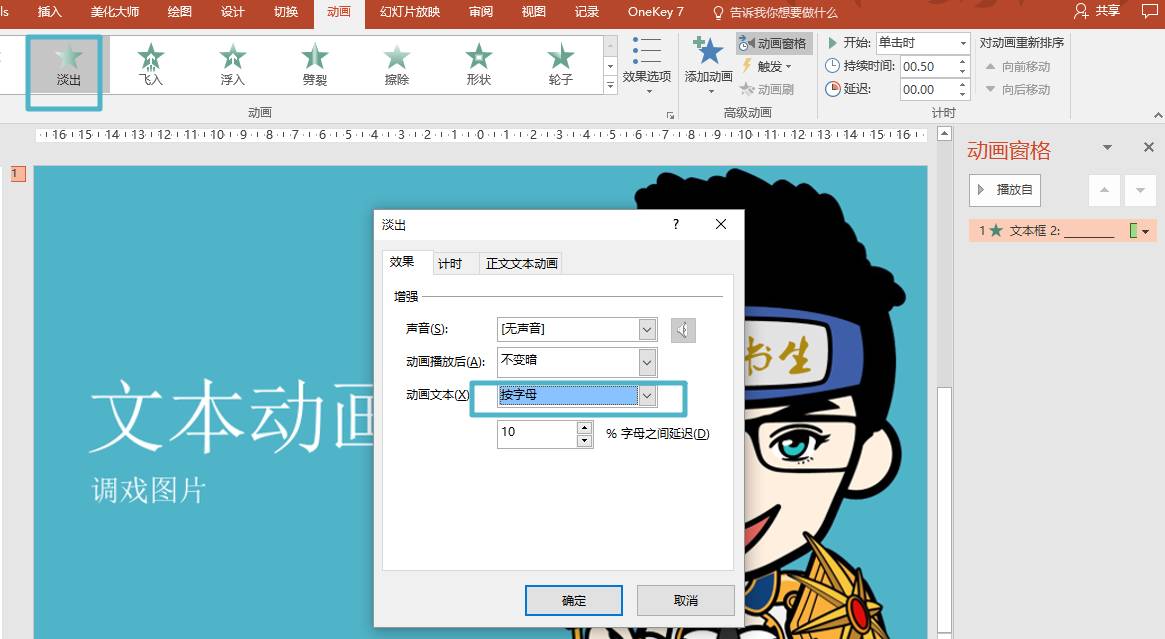Screen dimensions: 1165x639
Task: Open the 声音 sound dropdown
Action: [647, 329]
